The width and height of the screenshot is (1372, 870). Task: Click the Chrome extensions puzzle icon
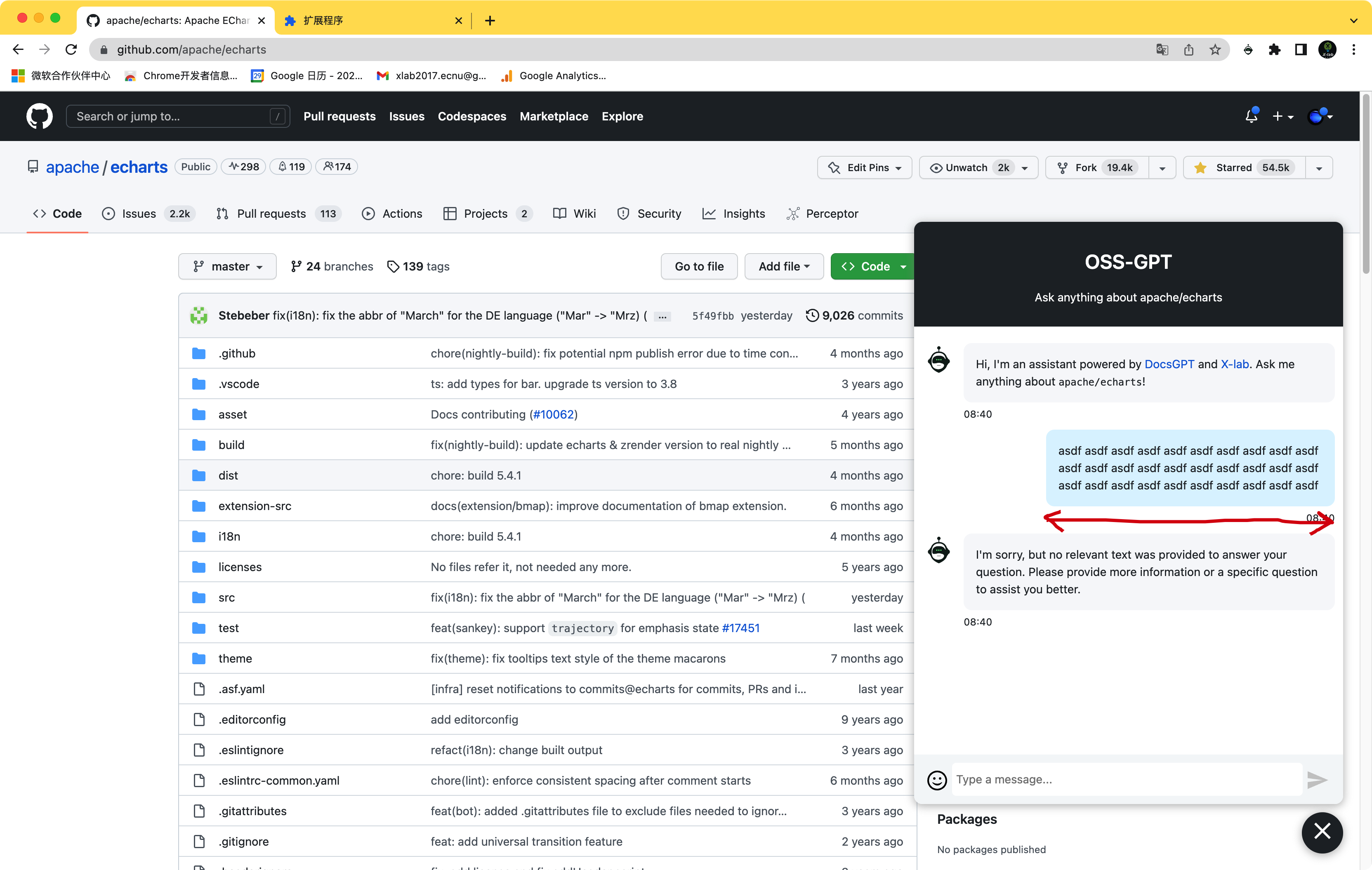pos(1275,49)
